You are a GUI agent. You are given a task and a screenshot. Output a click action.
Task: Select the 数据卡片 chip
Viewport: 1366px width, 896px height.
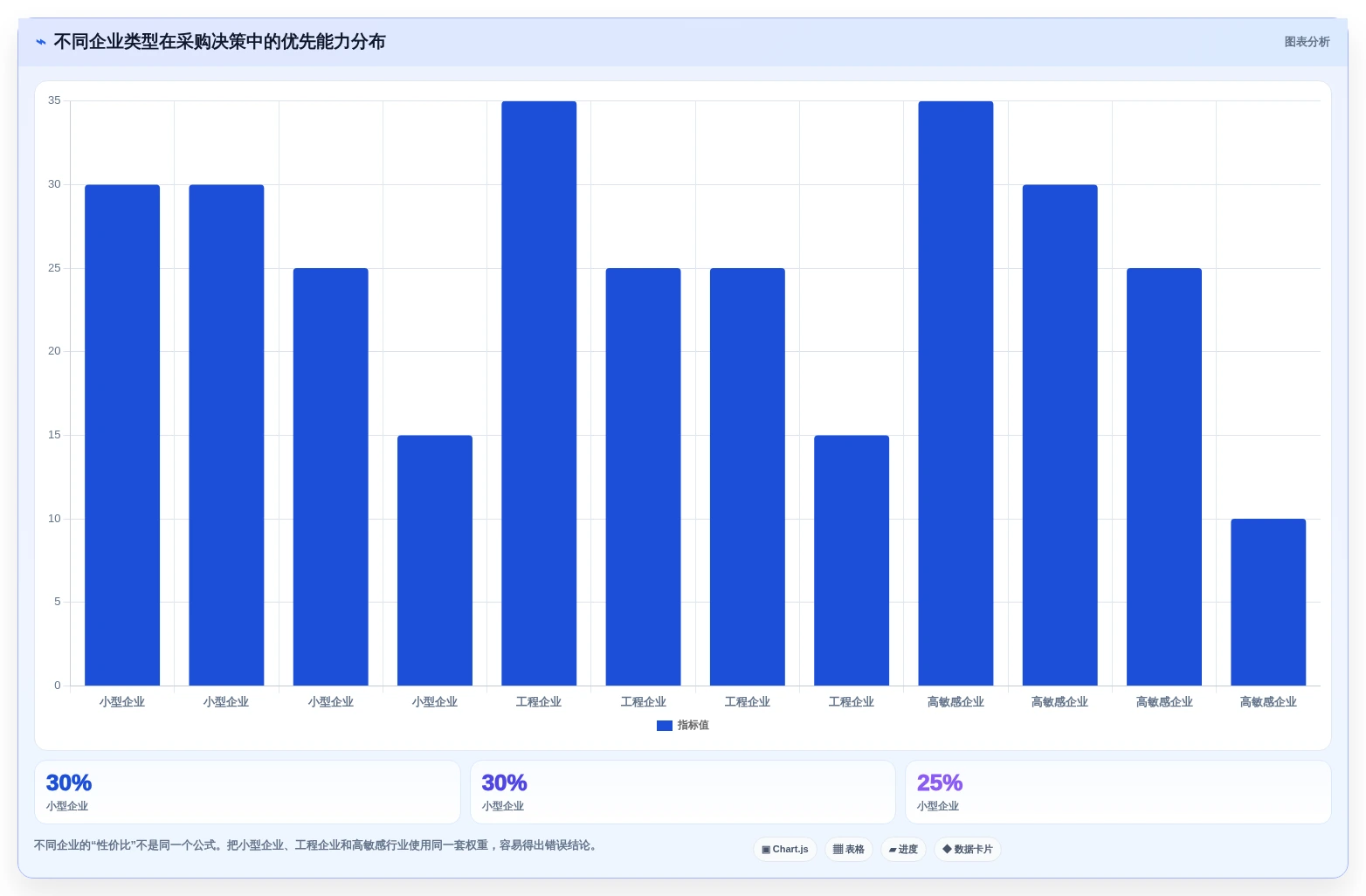click(968, 850)
